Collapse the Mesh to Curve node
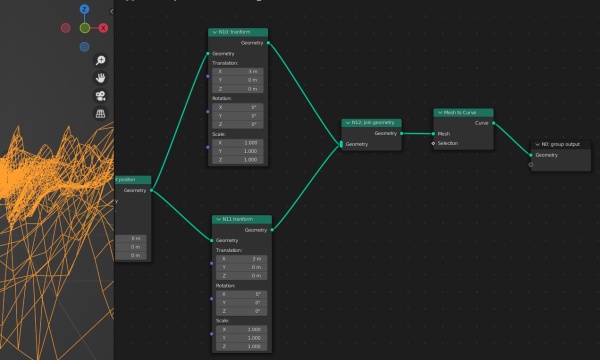 440,112
